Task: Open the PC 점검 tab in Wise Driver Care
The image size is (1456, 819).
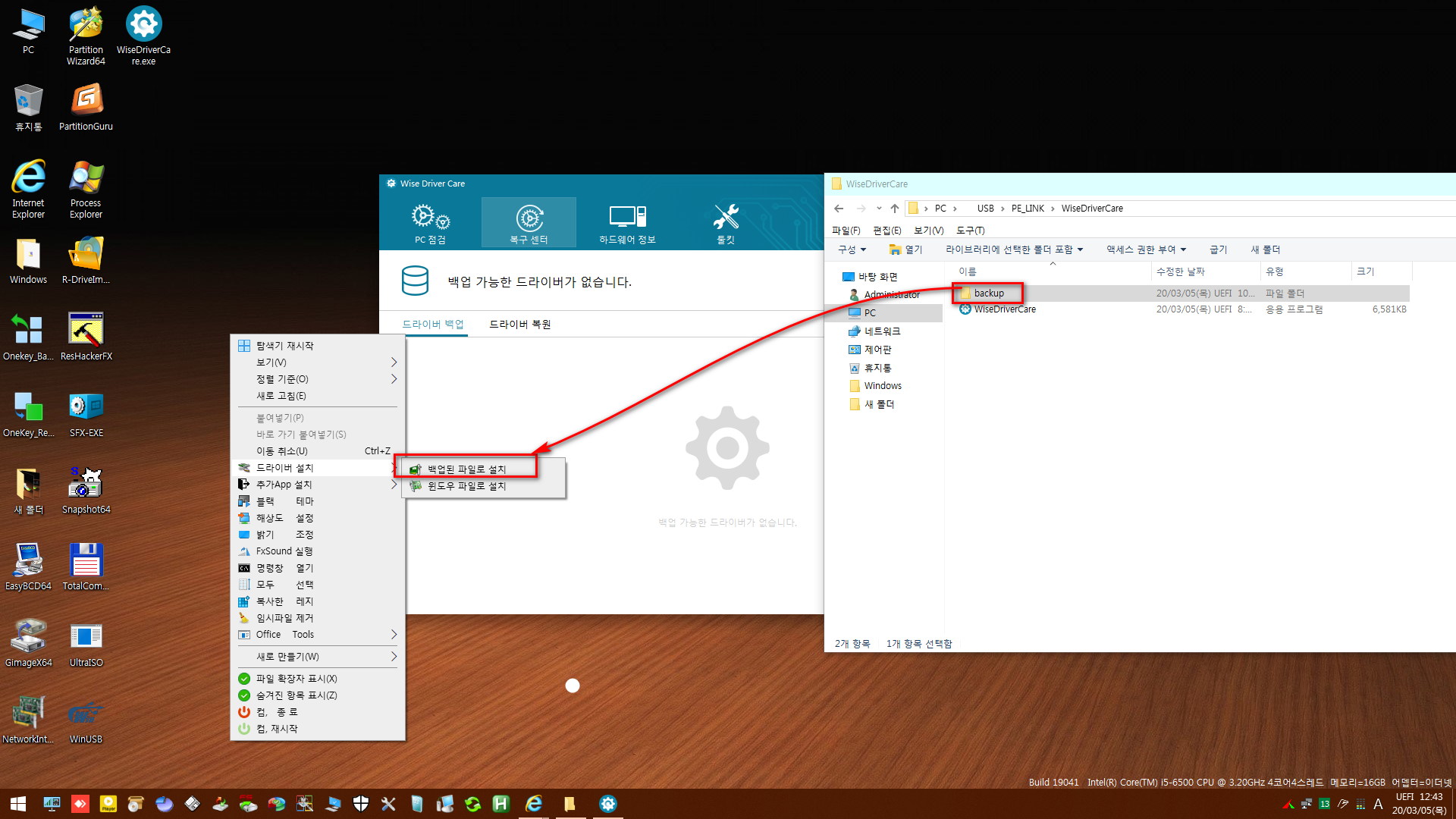Action: point(430,223)
